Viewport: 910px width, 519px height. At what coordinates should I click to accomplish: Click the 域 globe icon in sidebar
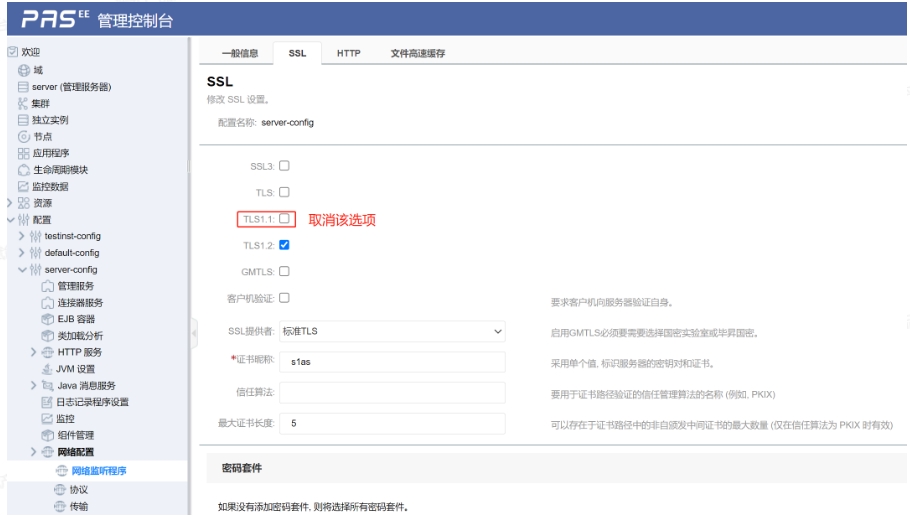[x=25, y=68]
